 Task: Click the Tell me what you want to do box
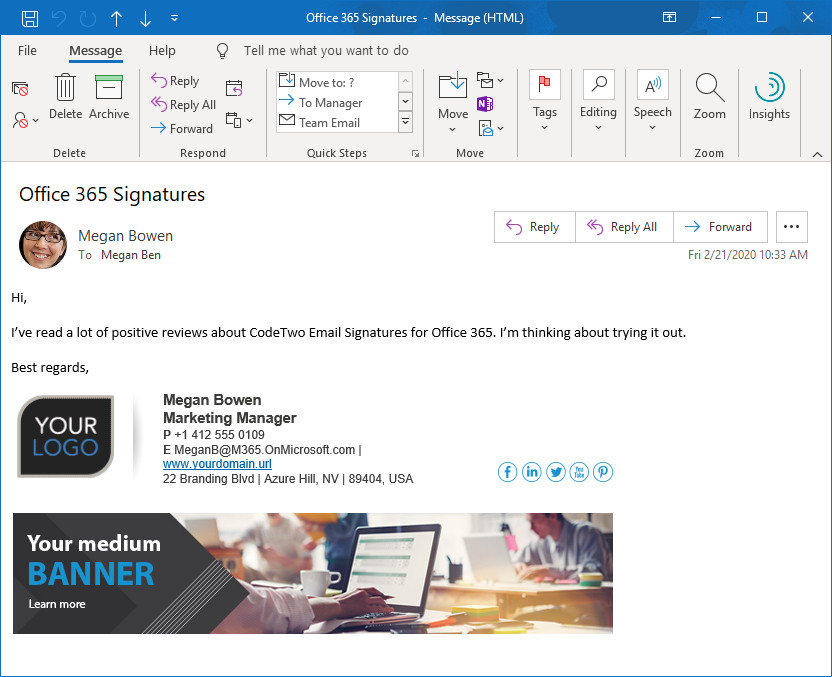[x=326, y=50]
